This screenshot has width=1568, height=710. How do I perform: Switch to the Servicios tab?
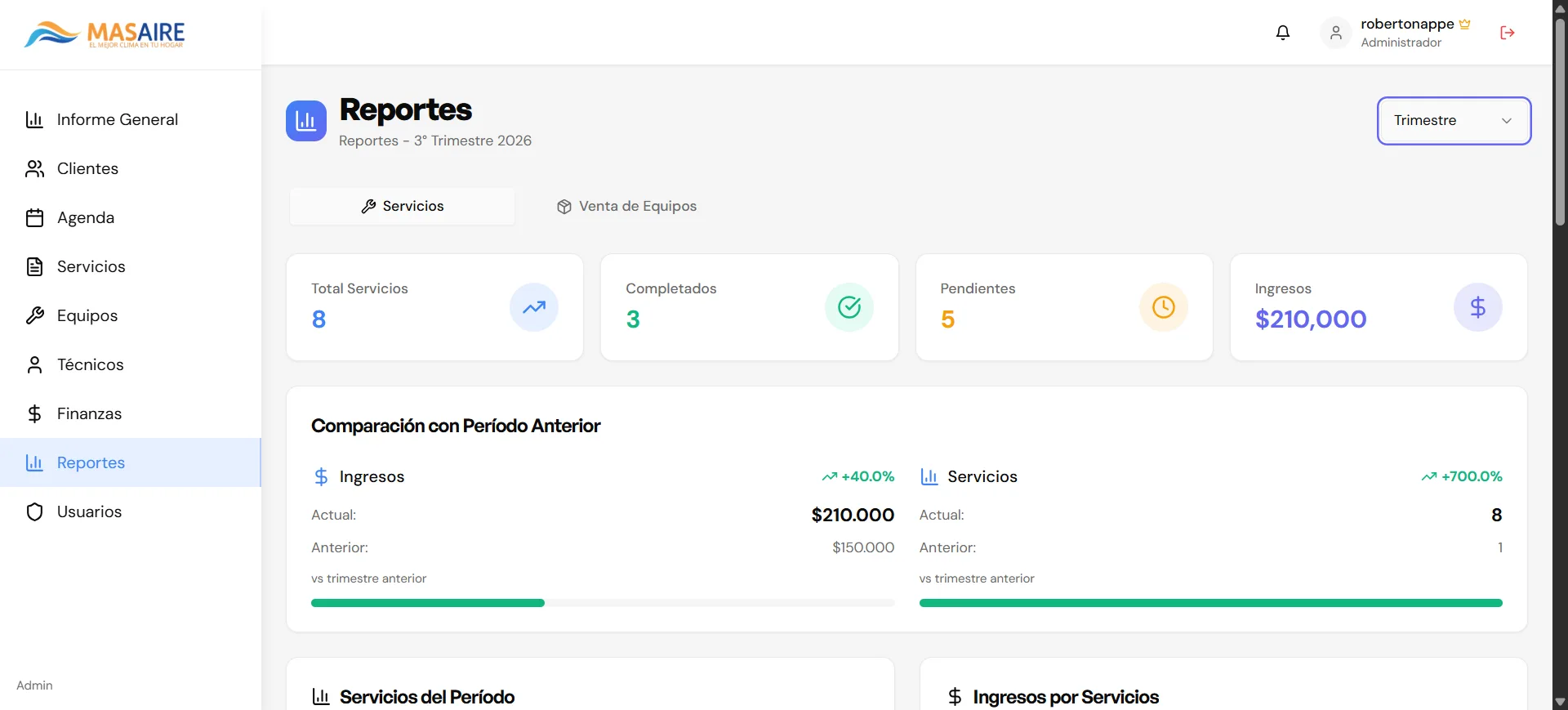pos(403,207)
